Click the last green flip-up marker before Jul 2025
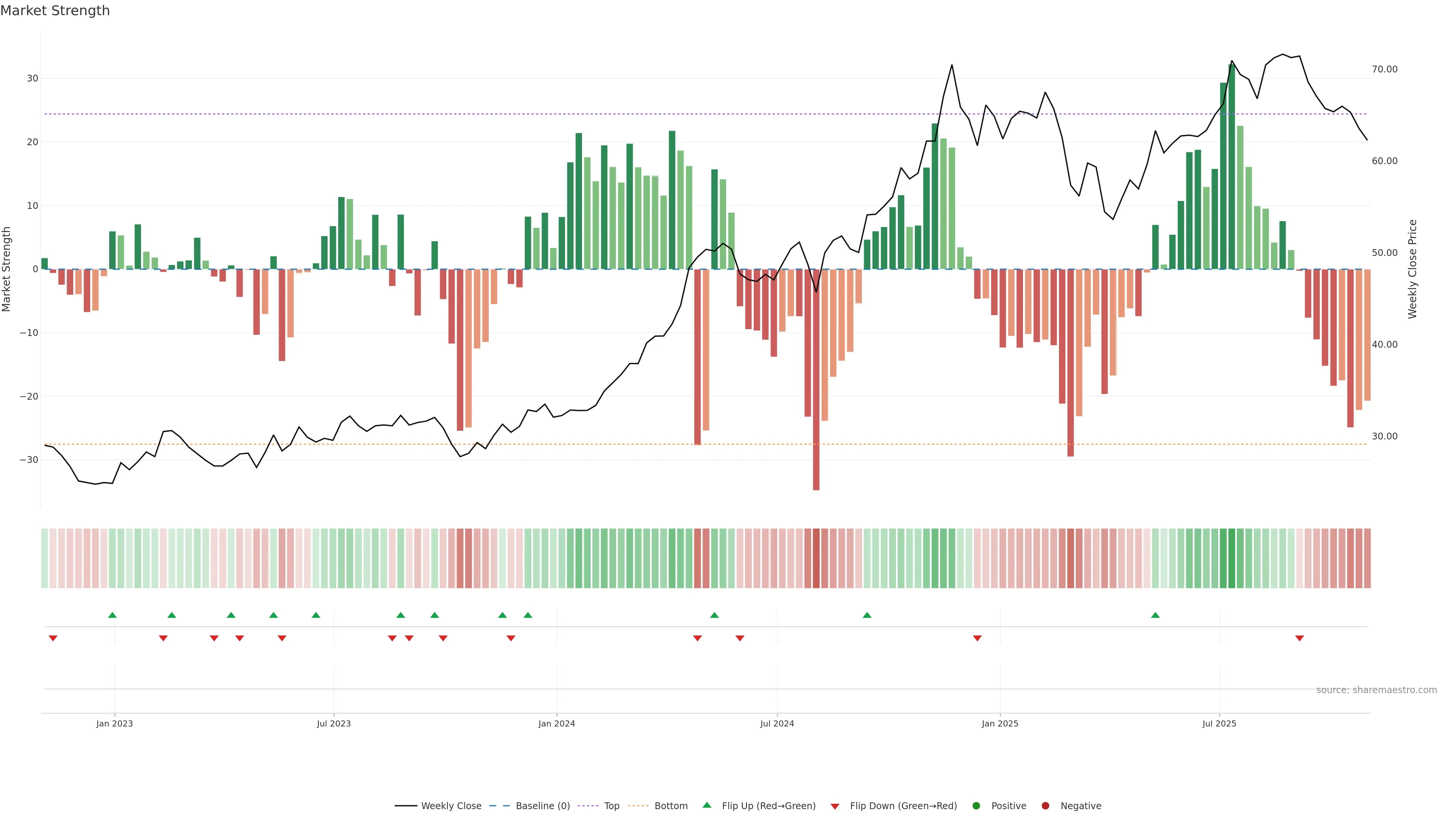Viewport: 1456px width, 819px height. pos(1155,615)
